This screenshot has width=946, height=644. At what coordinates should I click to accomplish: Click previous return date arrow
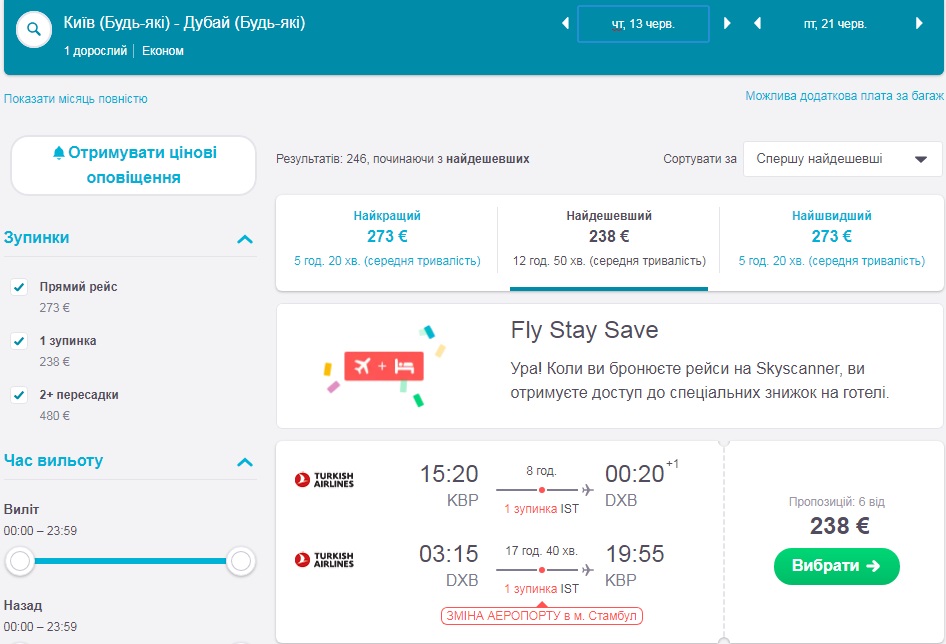(x=757, y=23)
